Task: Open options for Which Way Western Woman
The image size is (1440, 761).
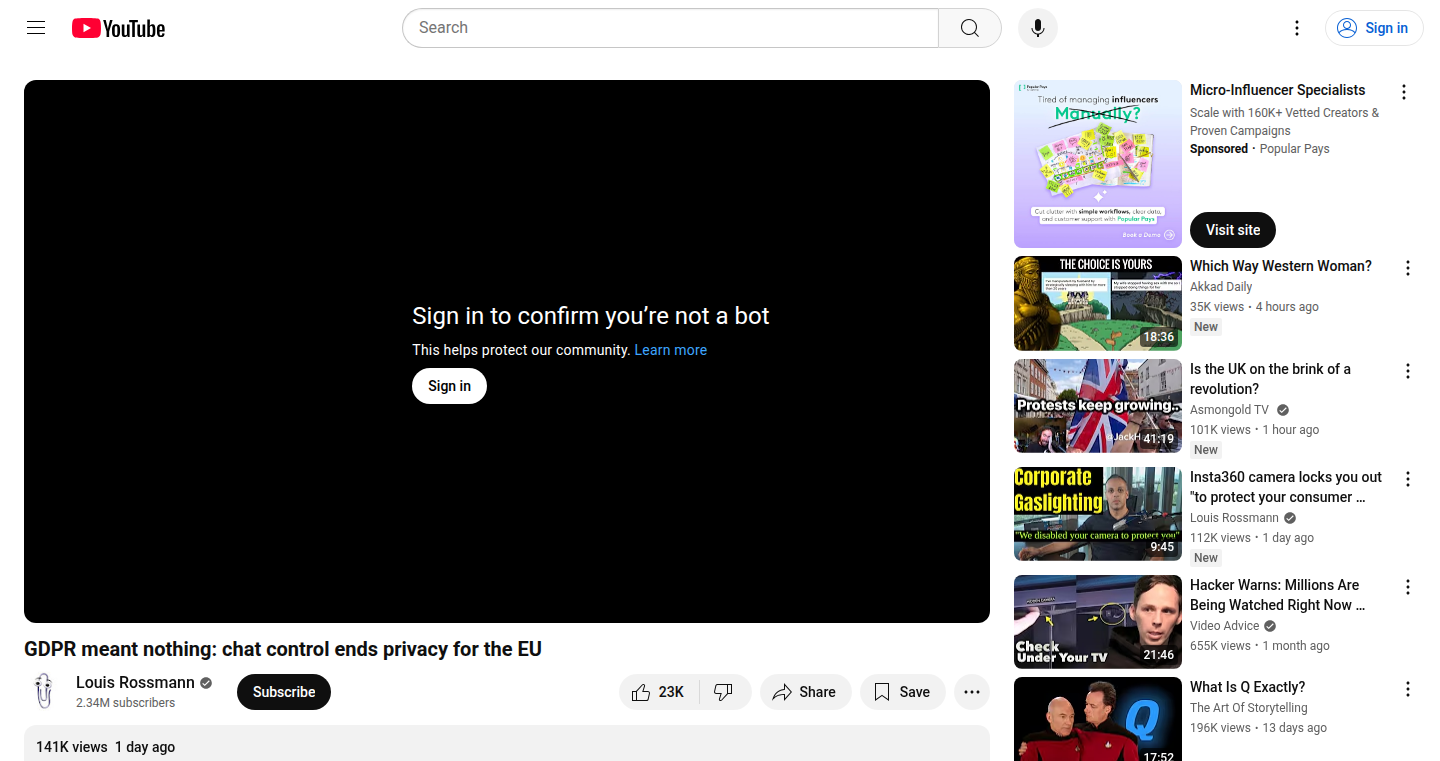Action: pos(1408,268)
